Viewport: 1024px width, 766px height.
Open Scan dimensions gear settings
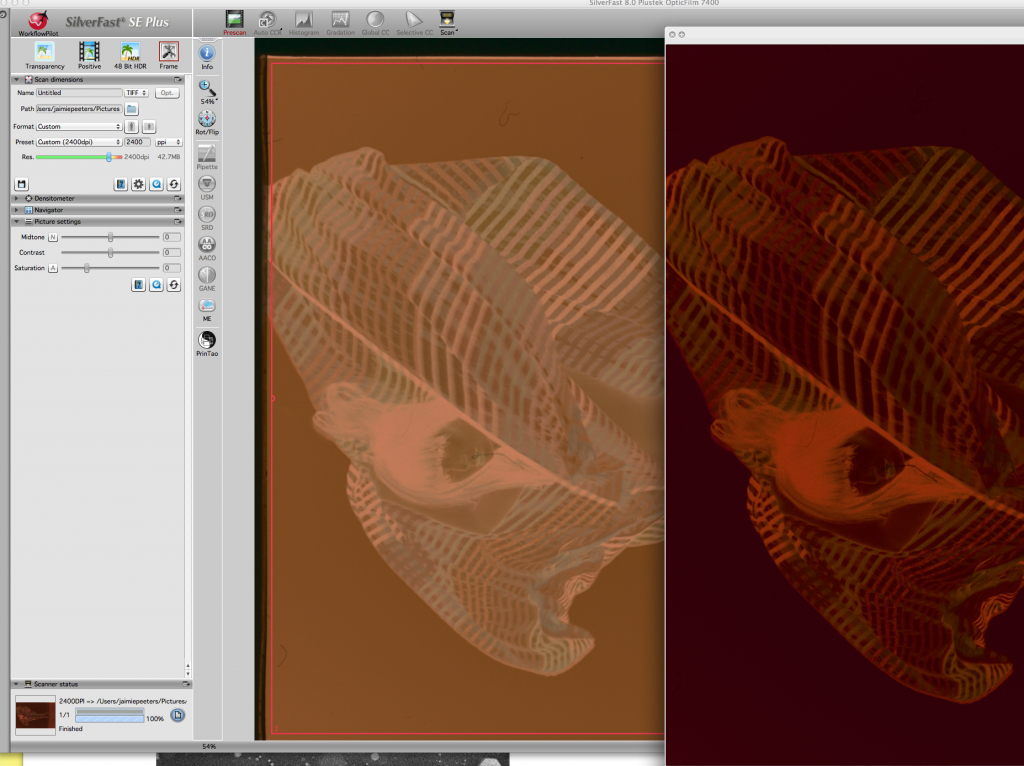tap(138, 184)
